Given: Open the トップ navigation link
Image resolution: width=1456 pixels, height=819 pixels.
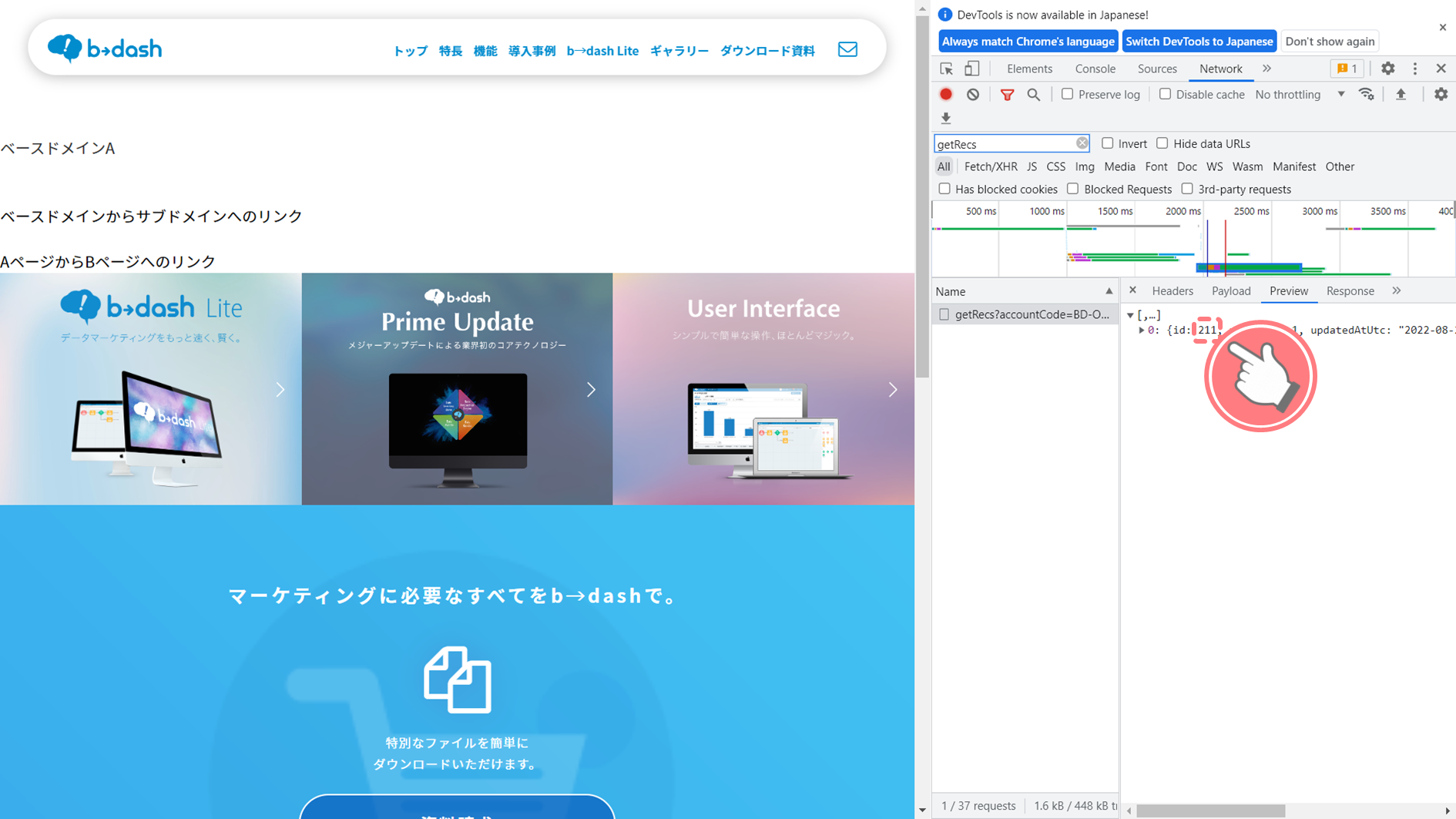Looking at the screenshot, I should 410,51.
